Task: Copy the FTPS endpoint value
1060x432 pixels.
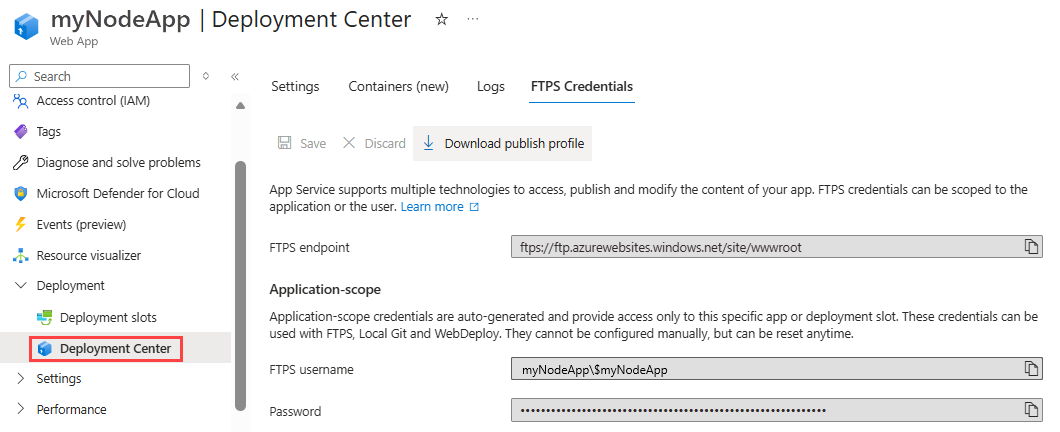Action: click(x=1031, y=247)
